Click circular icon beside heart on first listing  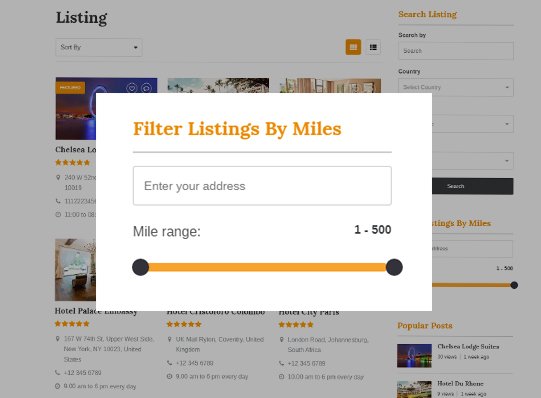coord(146,88)
